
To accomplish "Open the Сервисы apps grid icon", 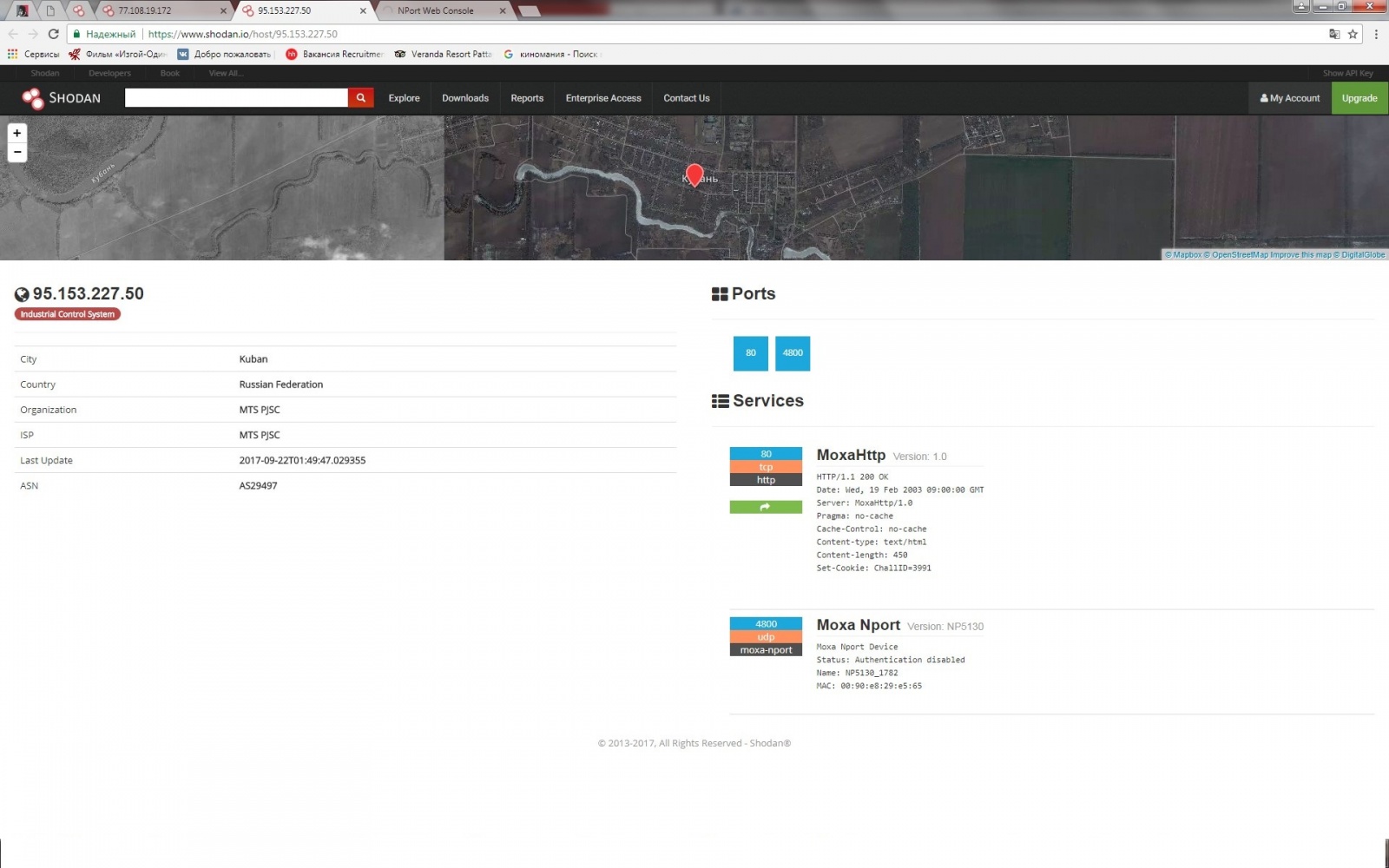I will coord(12,54).
